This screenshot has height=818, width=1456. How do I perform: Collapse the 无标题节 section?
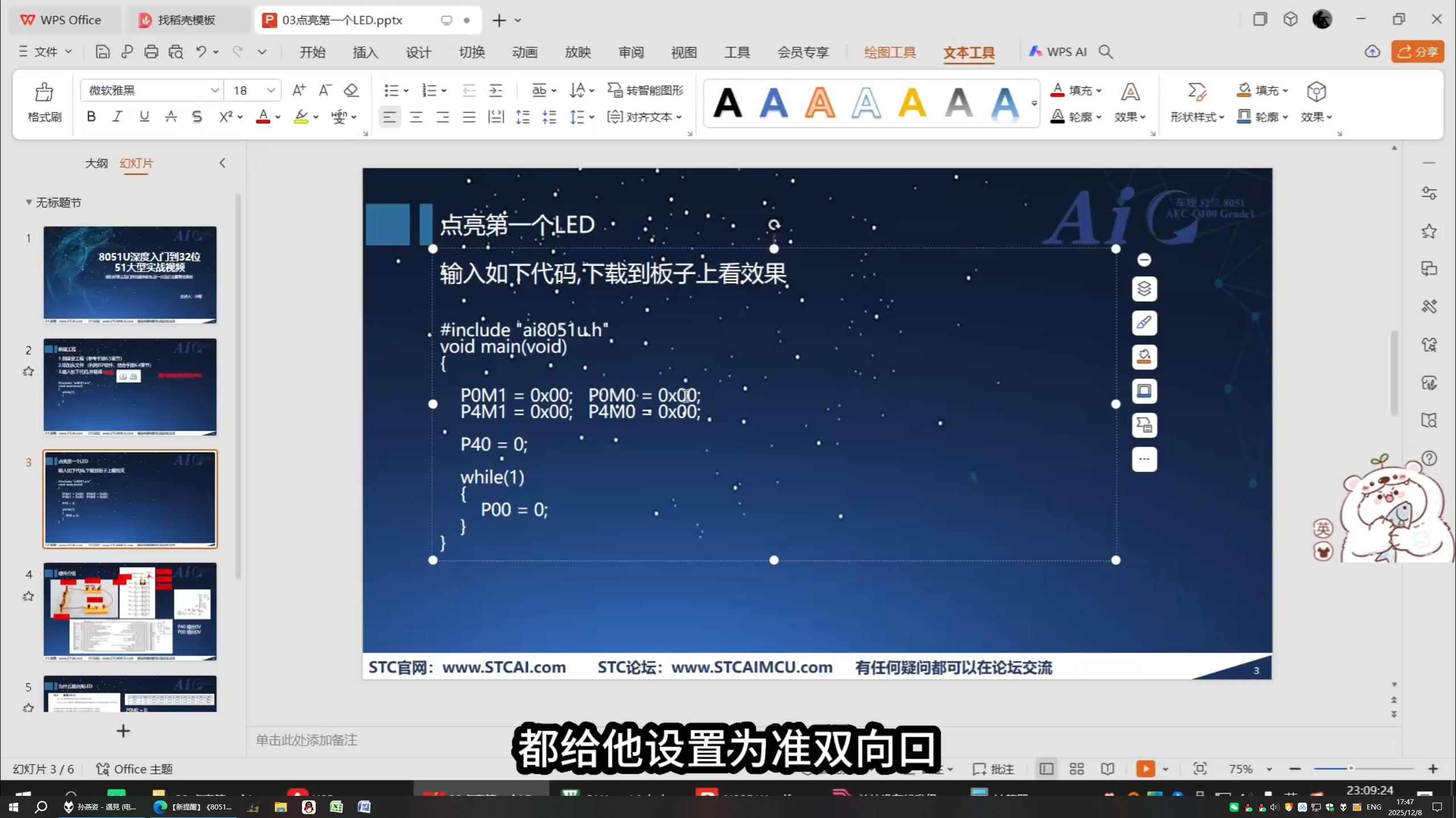(28, 202)
